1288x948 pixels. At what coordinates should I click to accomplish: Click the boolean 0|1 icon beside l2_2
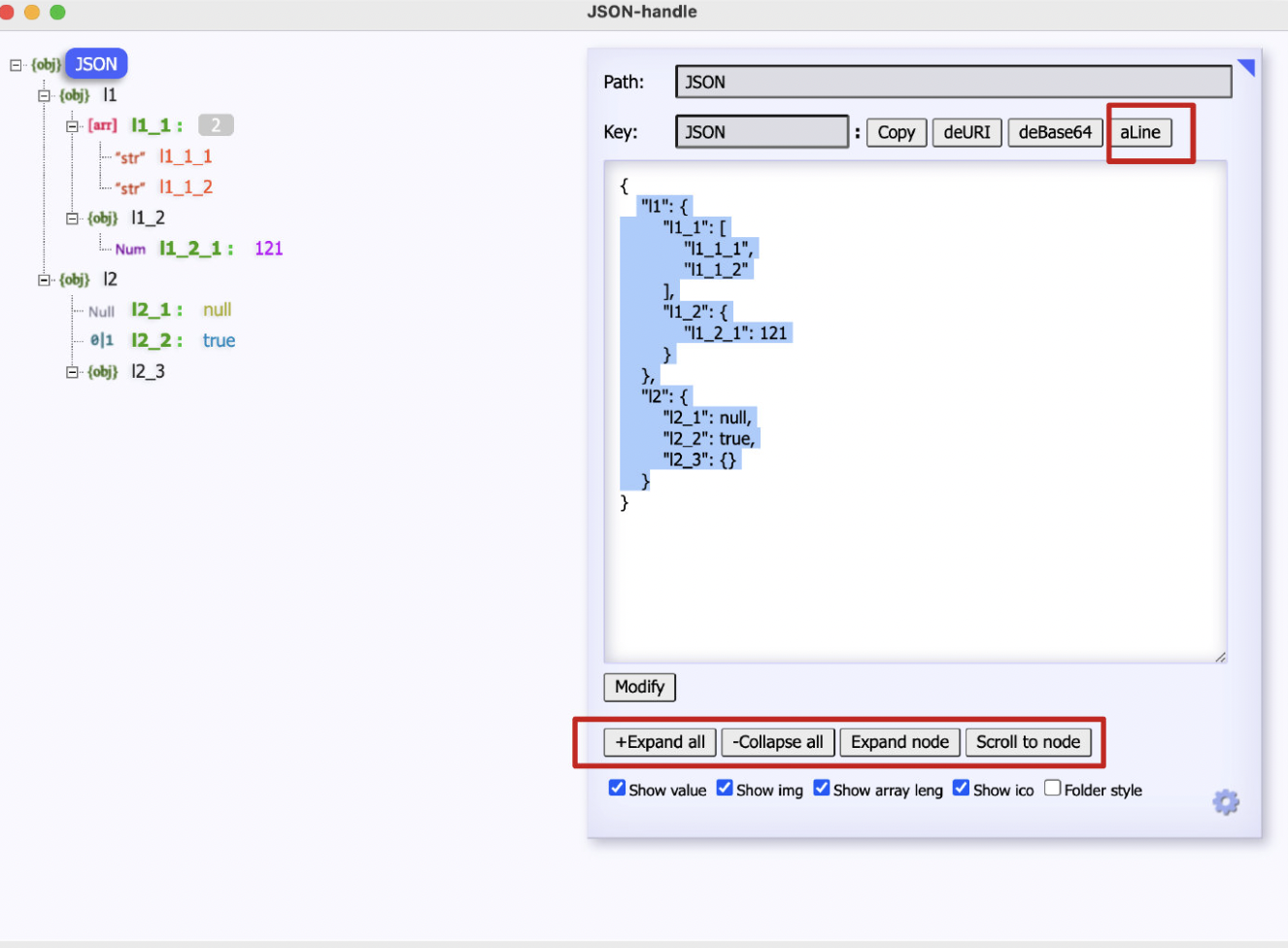[x=101, y=341]
